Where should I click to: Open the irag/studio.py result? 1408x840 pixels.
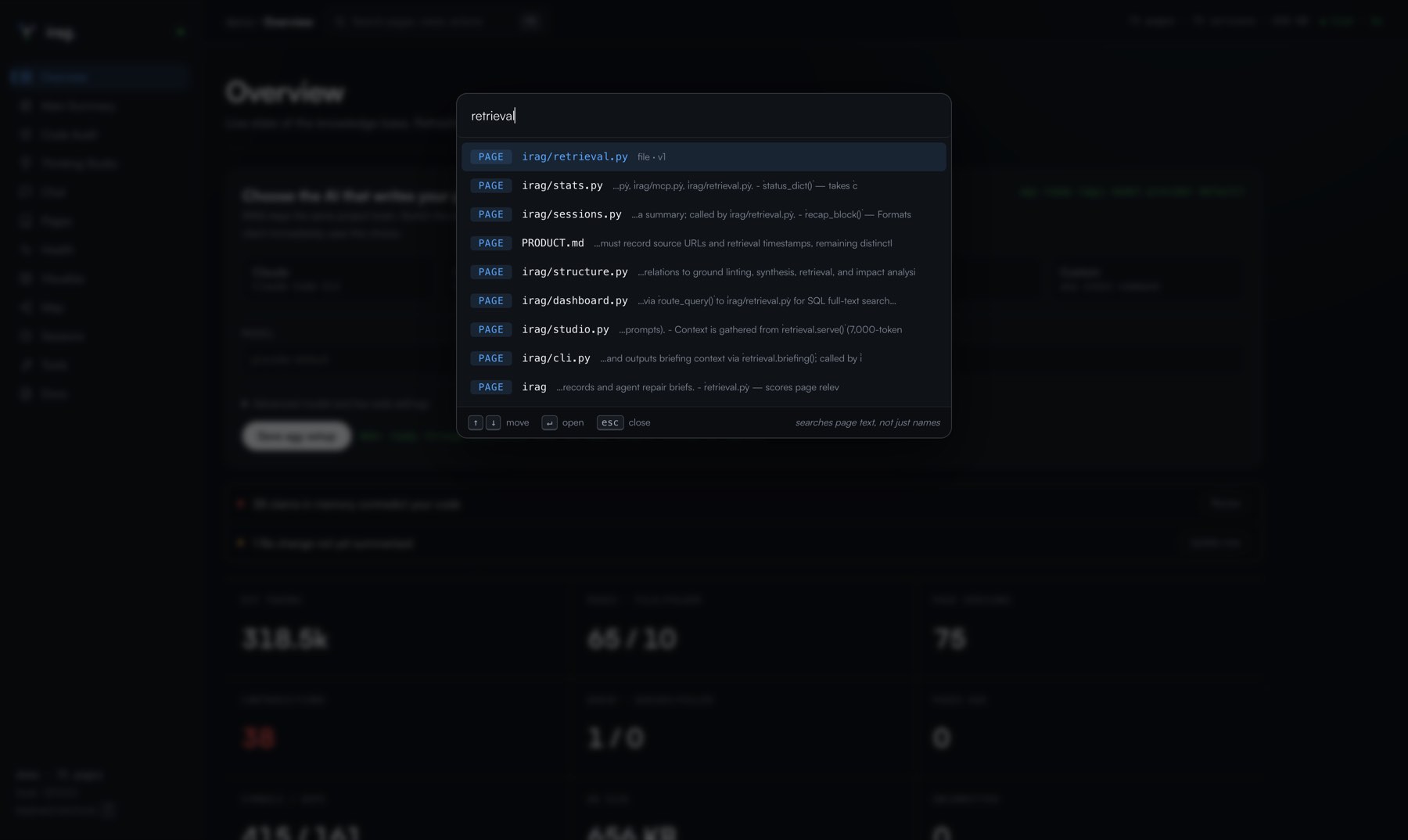coord(703,330)
